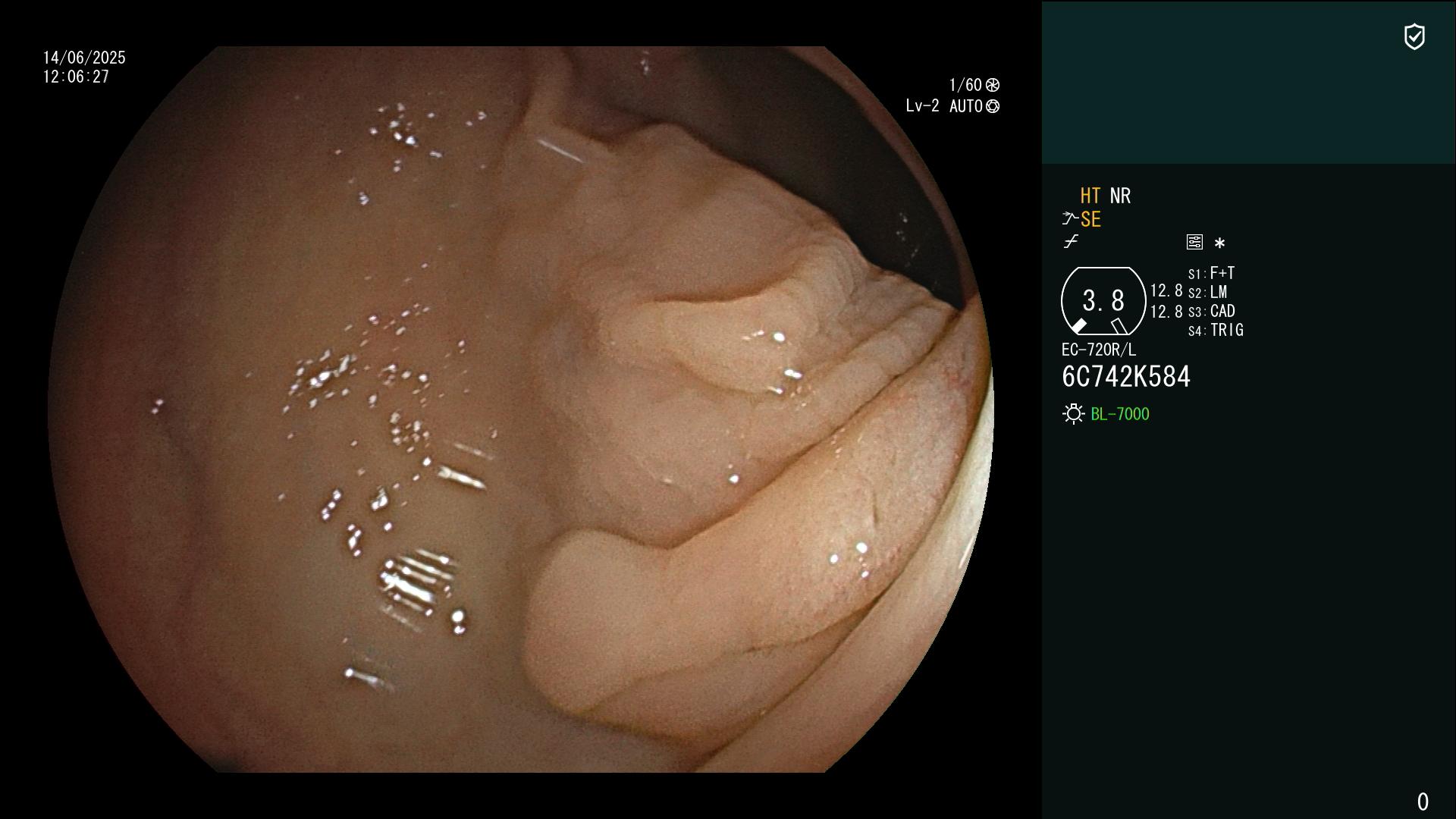Click the counter value 0
This screenshot has height=819, width=1456.
click(1423, 802)
